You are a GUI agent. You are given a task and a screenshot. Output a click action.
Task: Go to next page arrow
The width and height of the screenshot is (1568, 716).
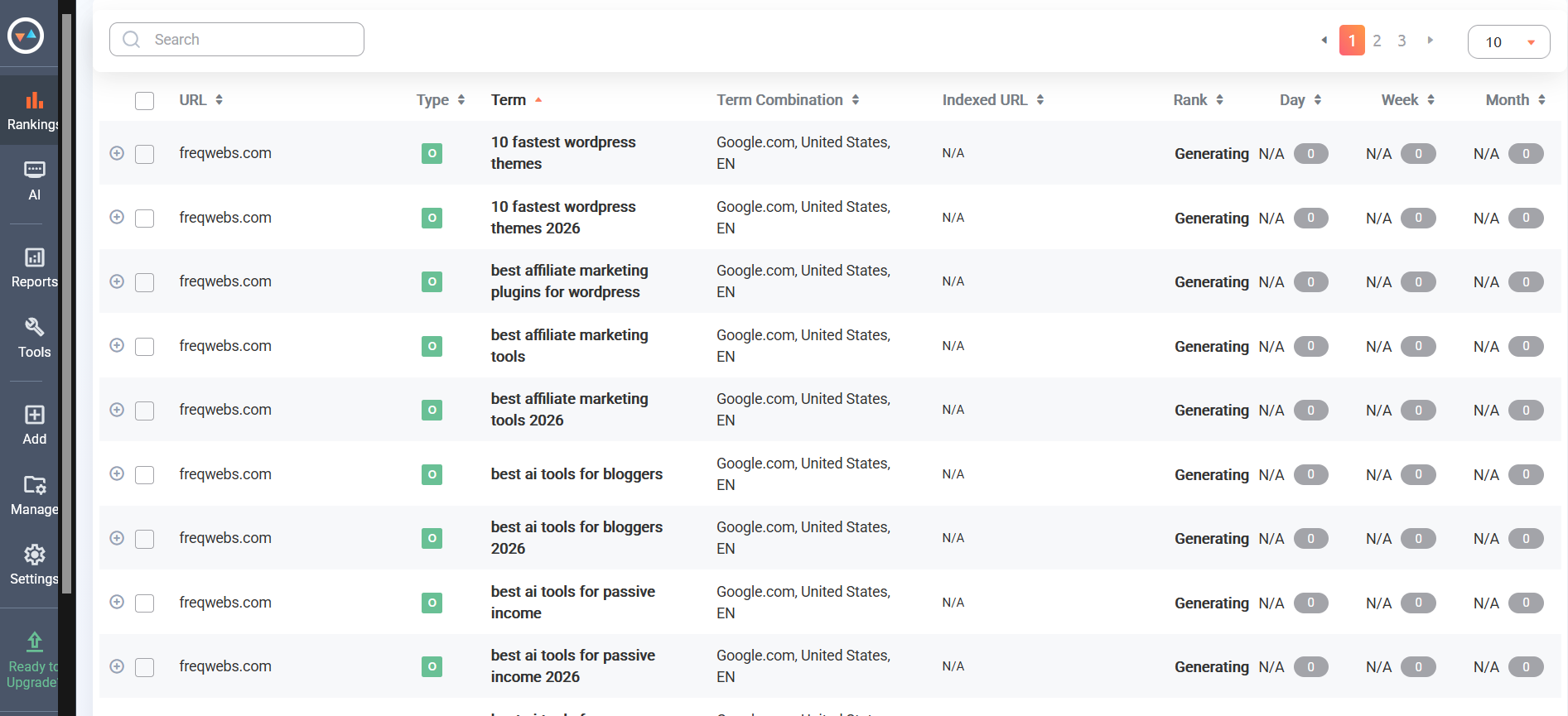pyautogui.click(x=1430, y=40)
